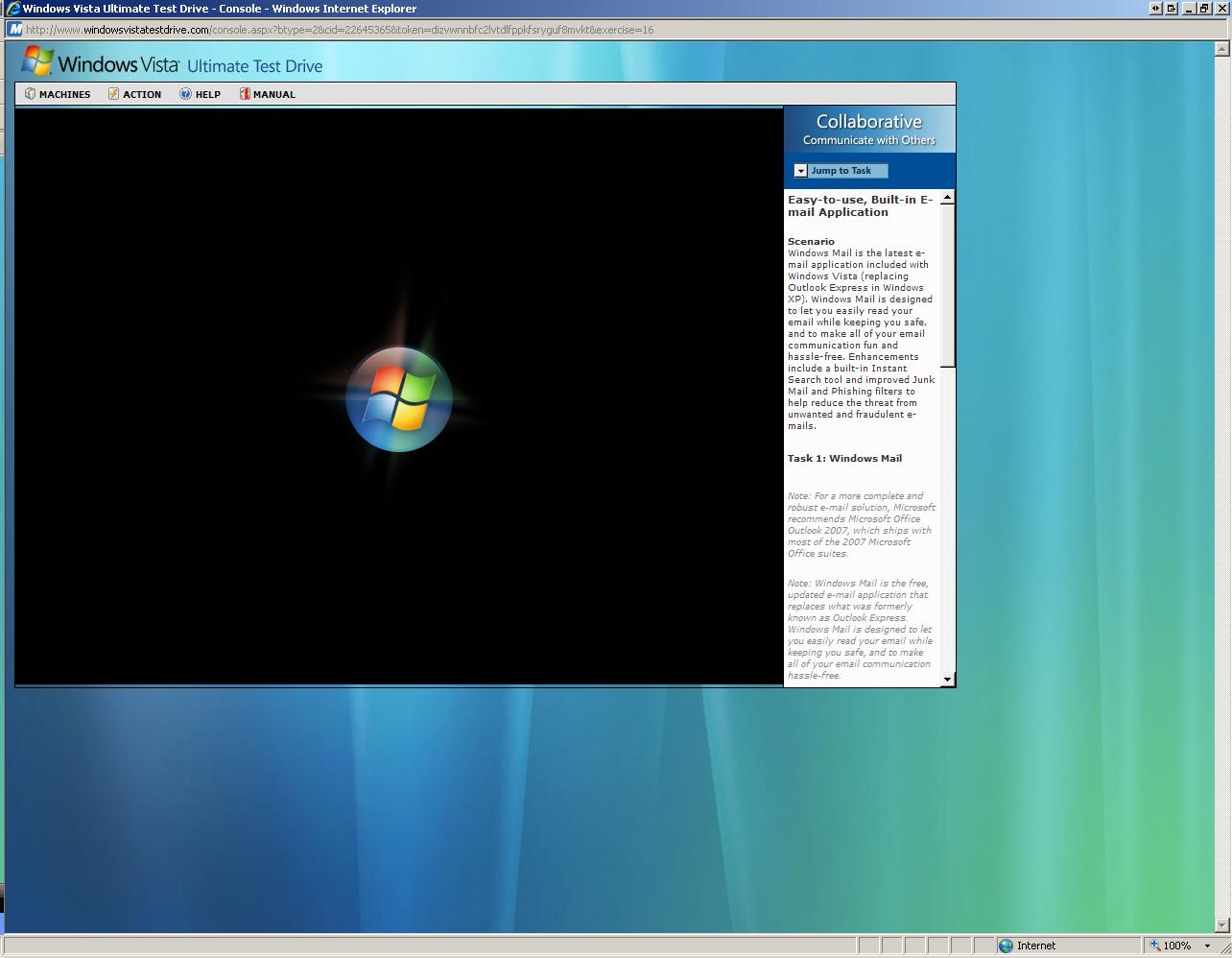Click the 'Collaborative' panel heading
1232x958 pixels.
(868, 122)
